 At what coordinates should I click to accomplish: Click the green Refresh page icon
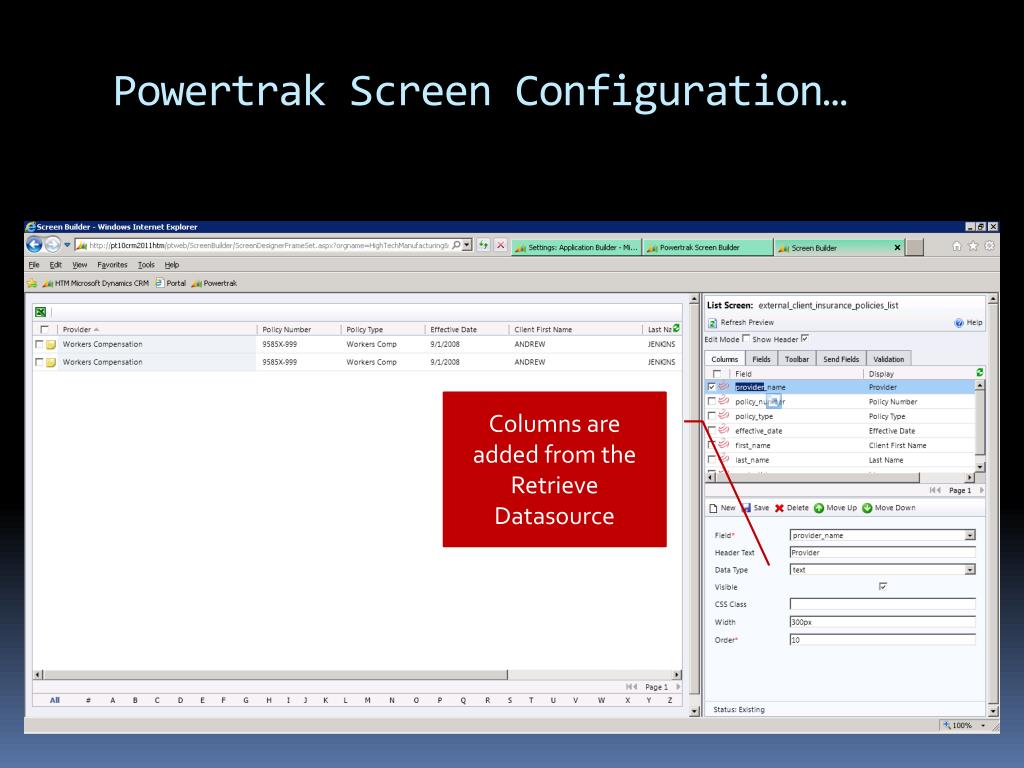click(x=483, y=245)
